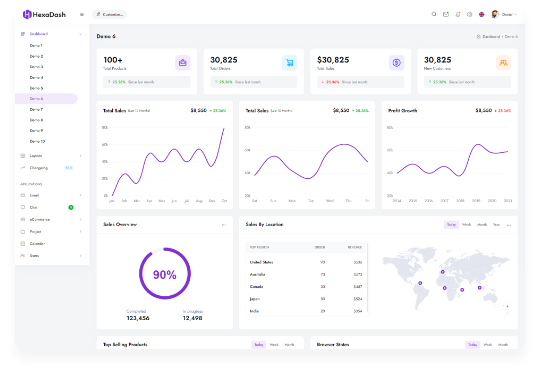Open Demo 8 in the sidebar
The image size is (540, 374).
click(36, 120)
